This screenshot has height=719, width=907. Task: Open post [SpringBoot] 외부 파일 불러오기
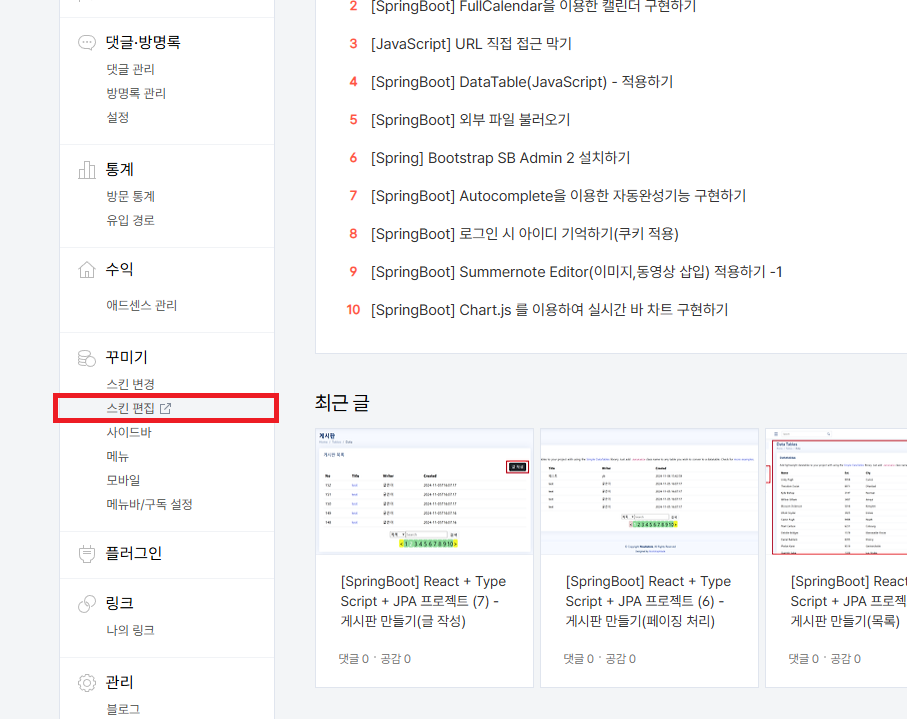tap(470, 120)
